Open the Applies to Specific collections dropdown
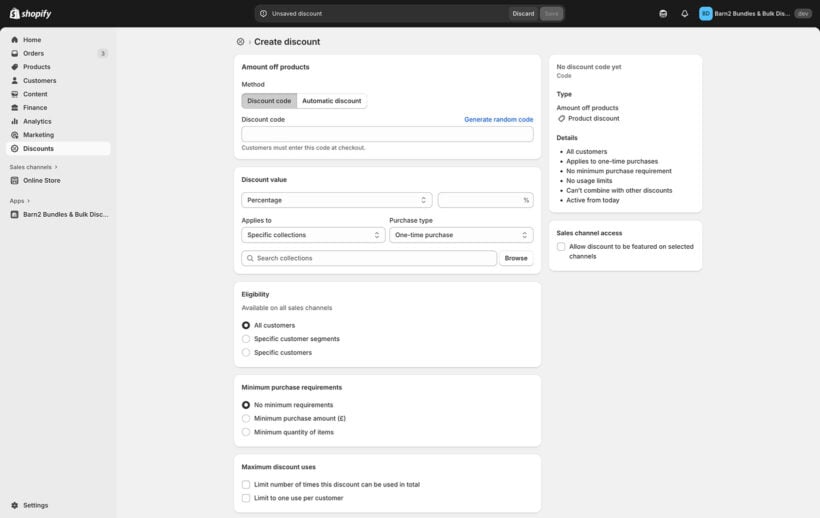Image resolution: width=820 pixels, height=518 pixels. tap(313, 235)
